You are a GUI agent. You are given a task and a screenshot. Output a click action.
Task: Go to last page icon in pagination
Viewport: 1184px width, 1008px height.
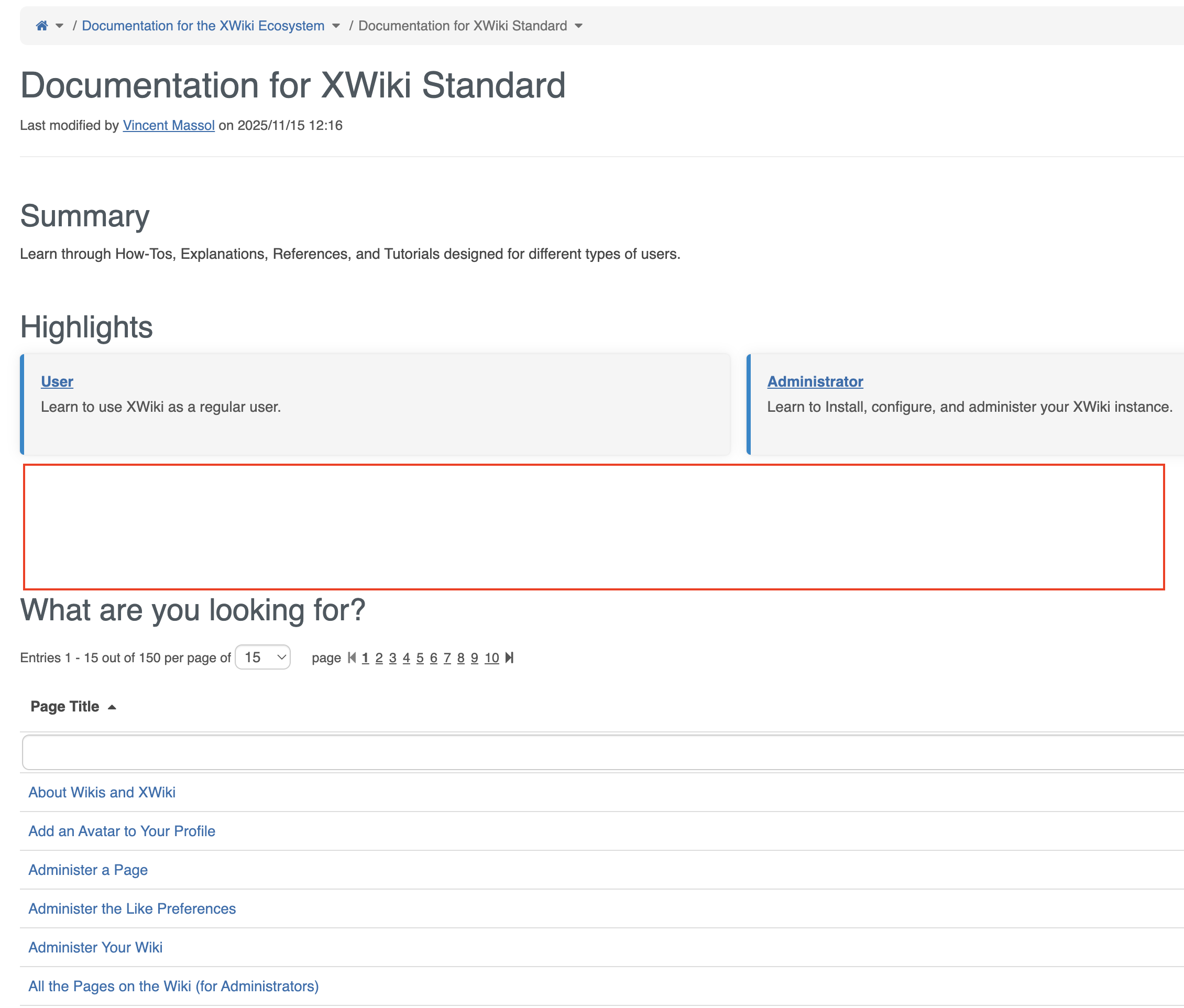tap(509, 658)
